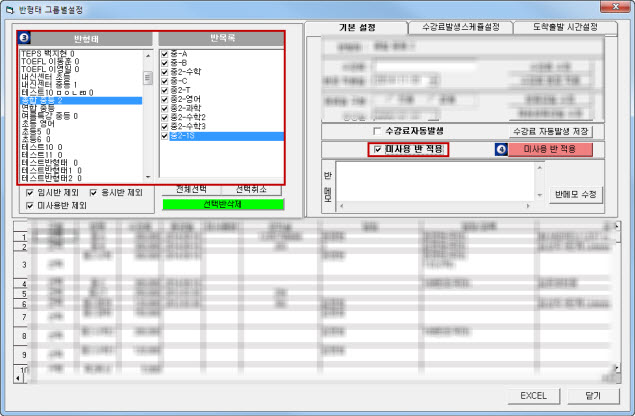
Task: Select the '여름특강 중등 0' row
Action: 81,116
